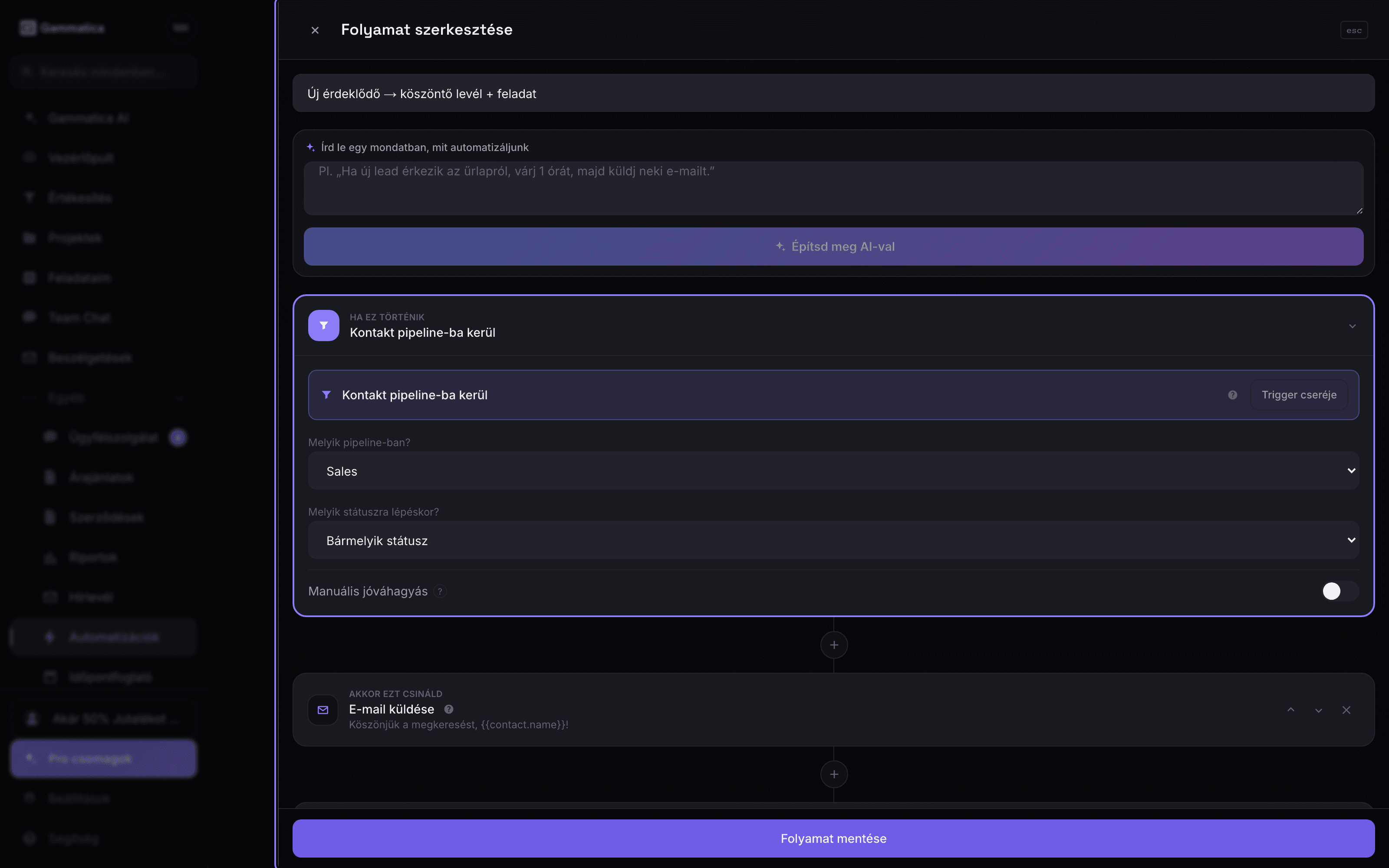This screenshot has height=868, width=1389.
Task: Open the Melyik pipeline-ban Sales dropdown
Action: click(833, 471)
